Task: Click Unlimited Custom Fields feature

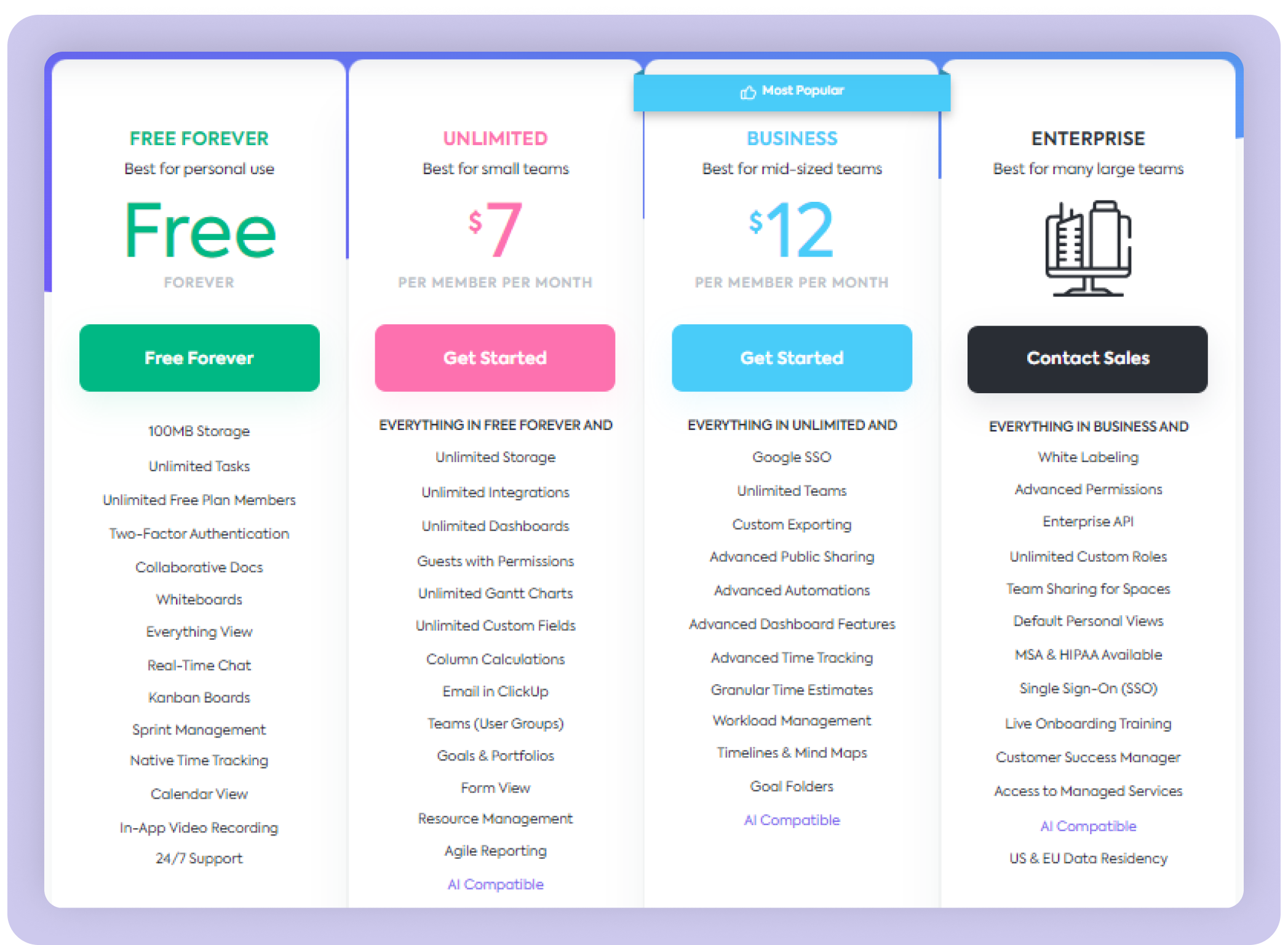Action: pos(496,626)
